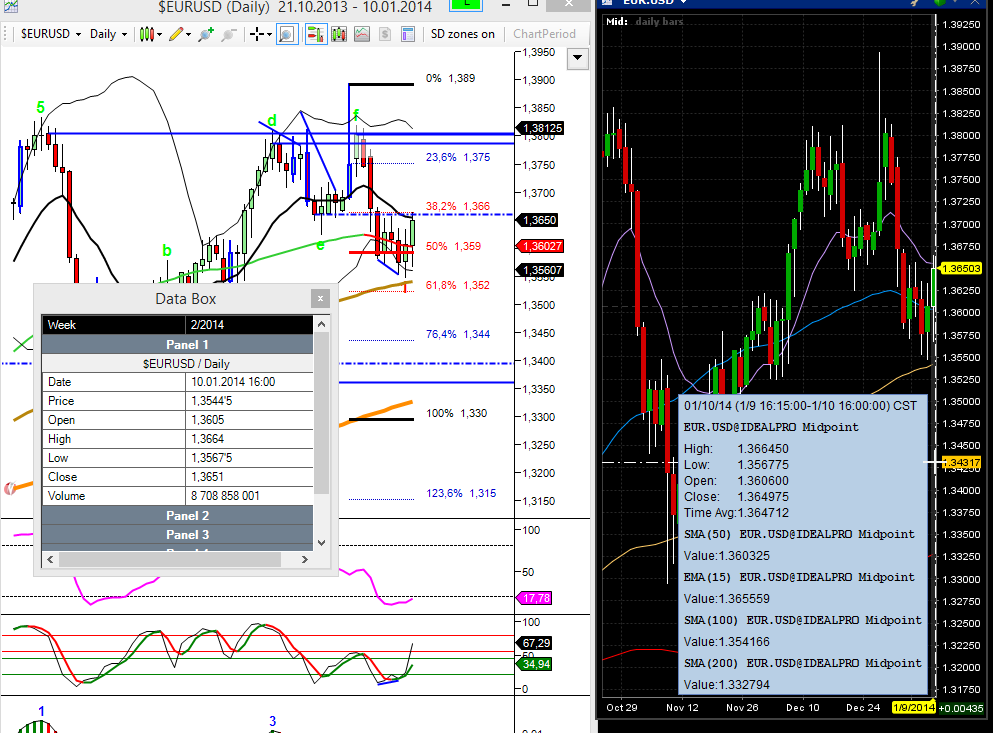Toggle the indicators bars icon

click(315, 34)
